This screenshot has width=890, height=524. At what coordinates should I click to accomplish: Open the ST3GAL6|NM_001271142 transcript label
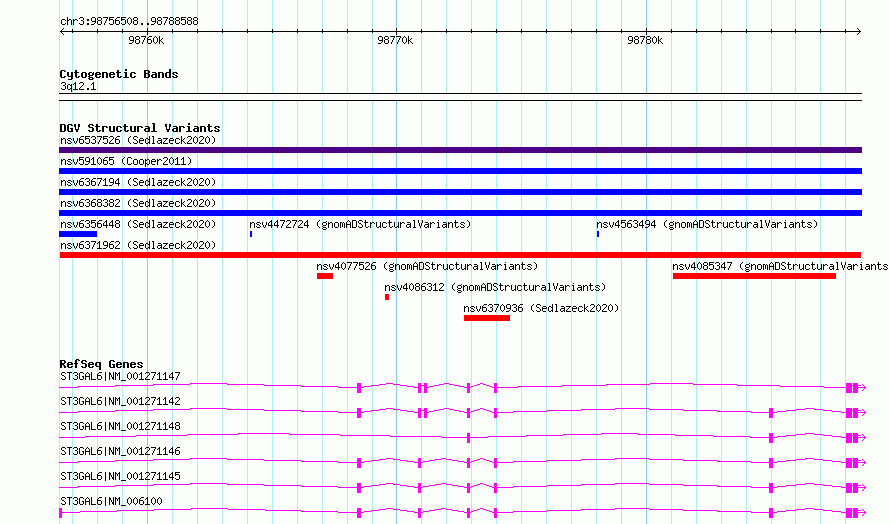coord(120,401)
